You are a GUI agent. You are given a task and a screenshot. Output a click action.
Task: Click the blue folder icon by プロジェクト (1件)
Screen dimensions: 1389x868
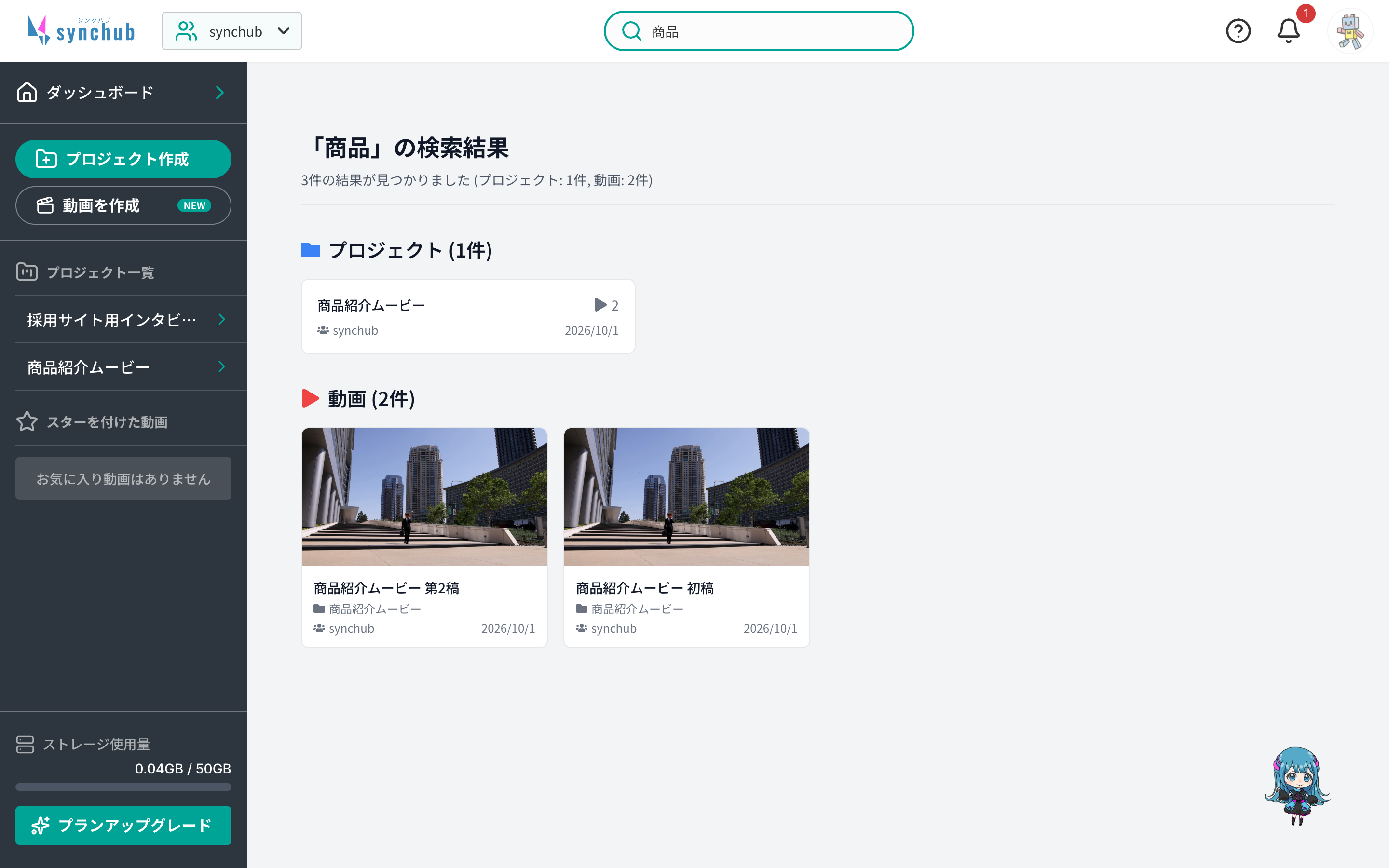point(311,250)
